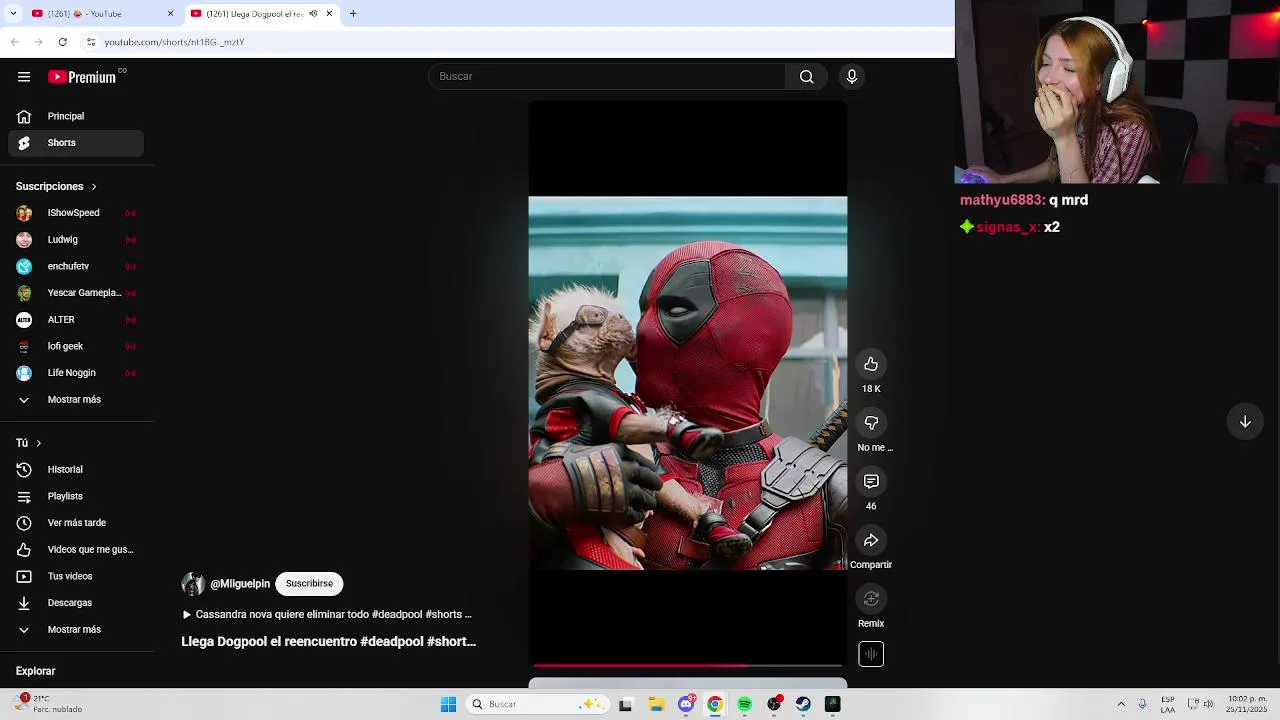Open @Miiguelpin channel avatar

[193, 584]
